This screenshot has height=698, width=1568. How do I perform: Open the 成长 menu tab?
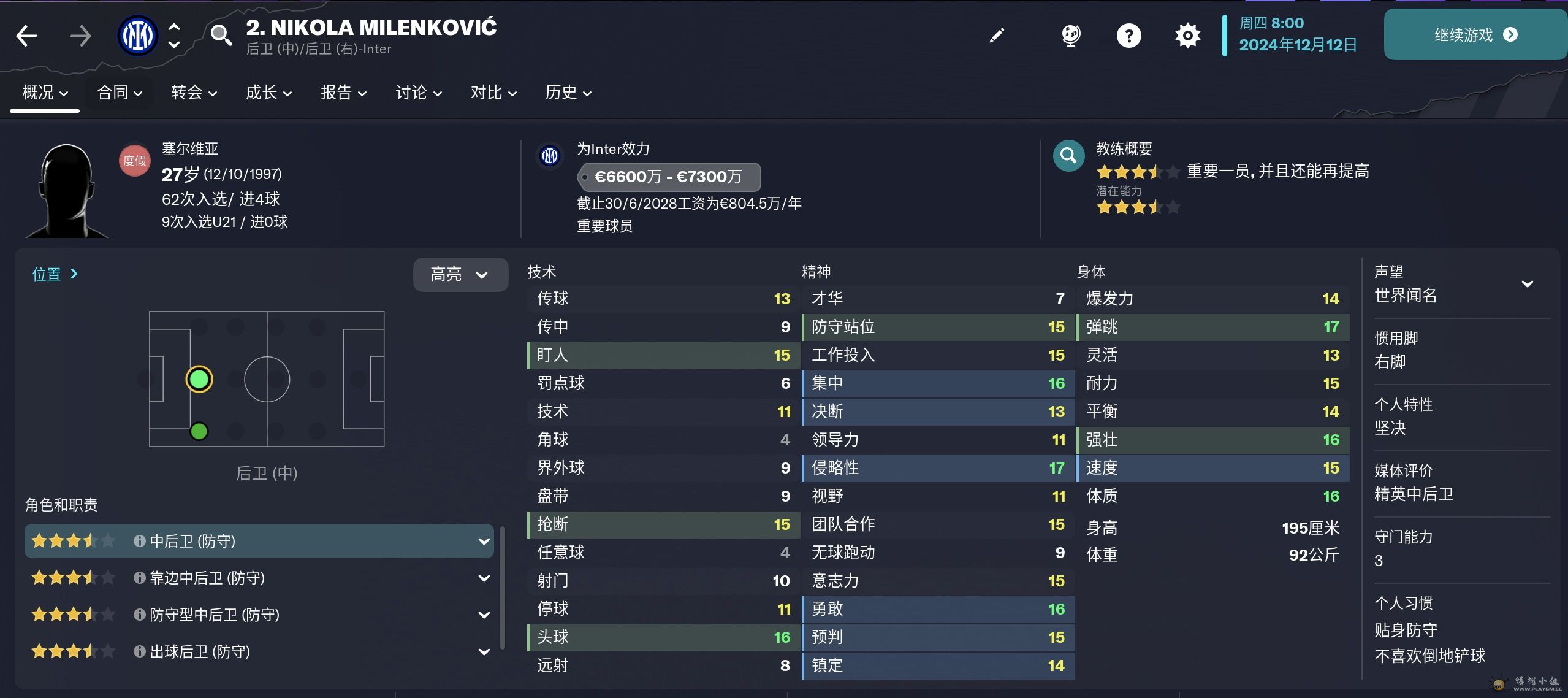pyautogui.click(x=268, y=93)
